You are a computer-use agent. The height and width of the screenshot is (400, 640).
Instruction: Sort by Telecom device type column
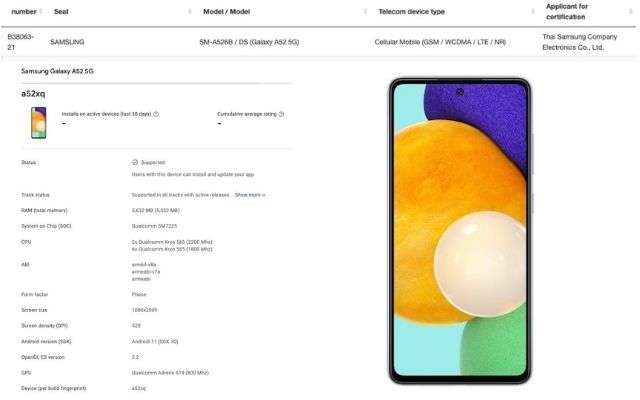(x=411, y=12)
